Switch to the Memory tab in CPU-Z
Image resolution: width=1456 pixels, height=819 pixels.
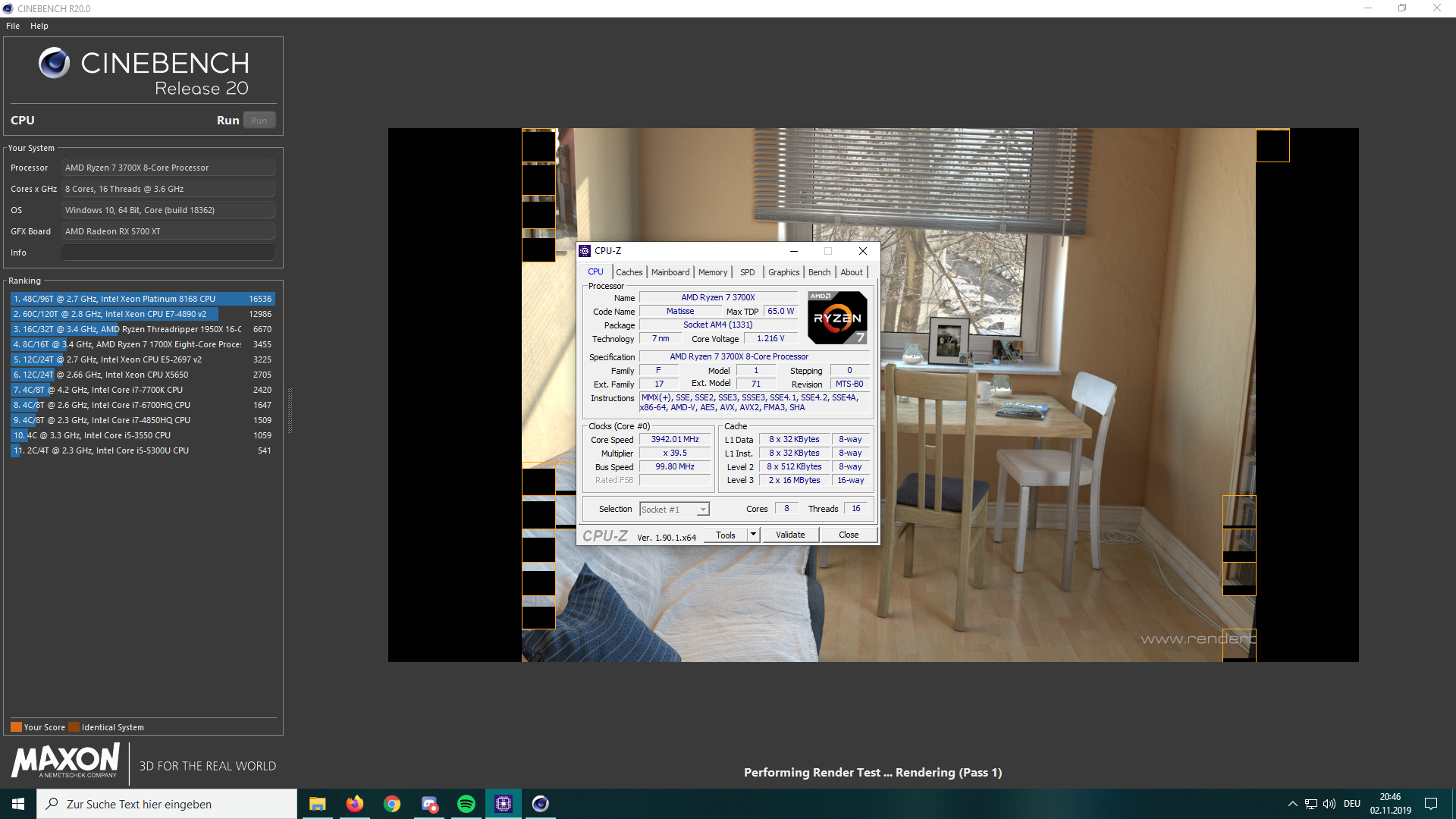pos(713,272)
